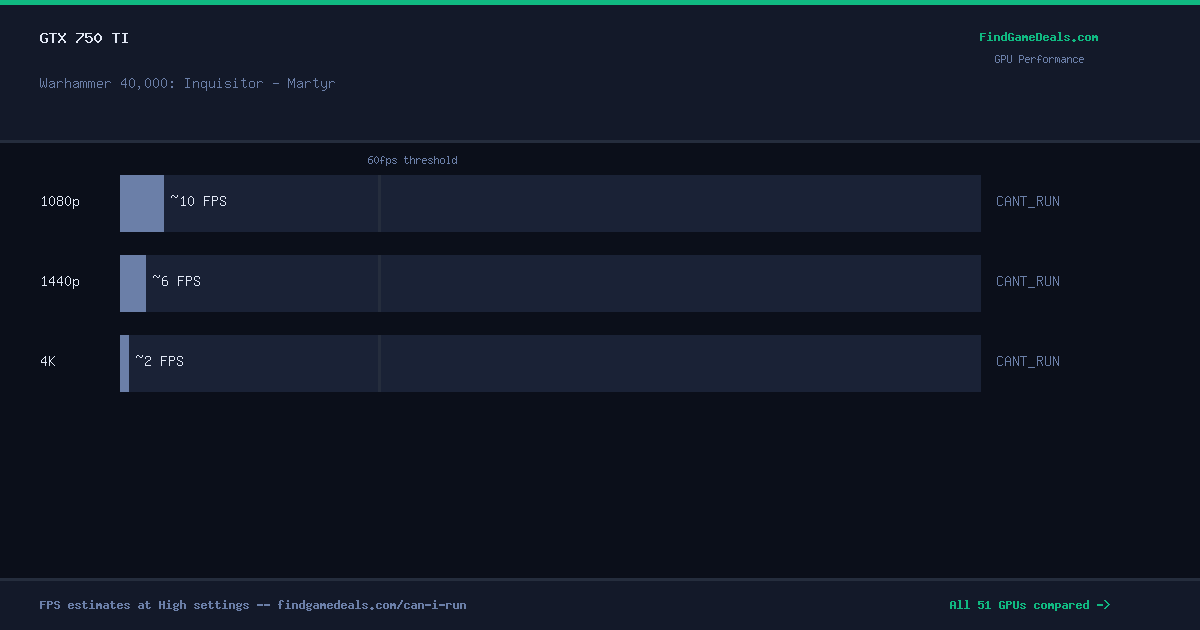Click the FindGameDeals.com brand link
Viewport: 1200px width, 630px height.
[1038, 37]
